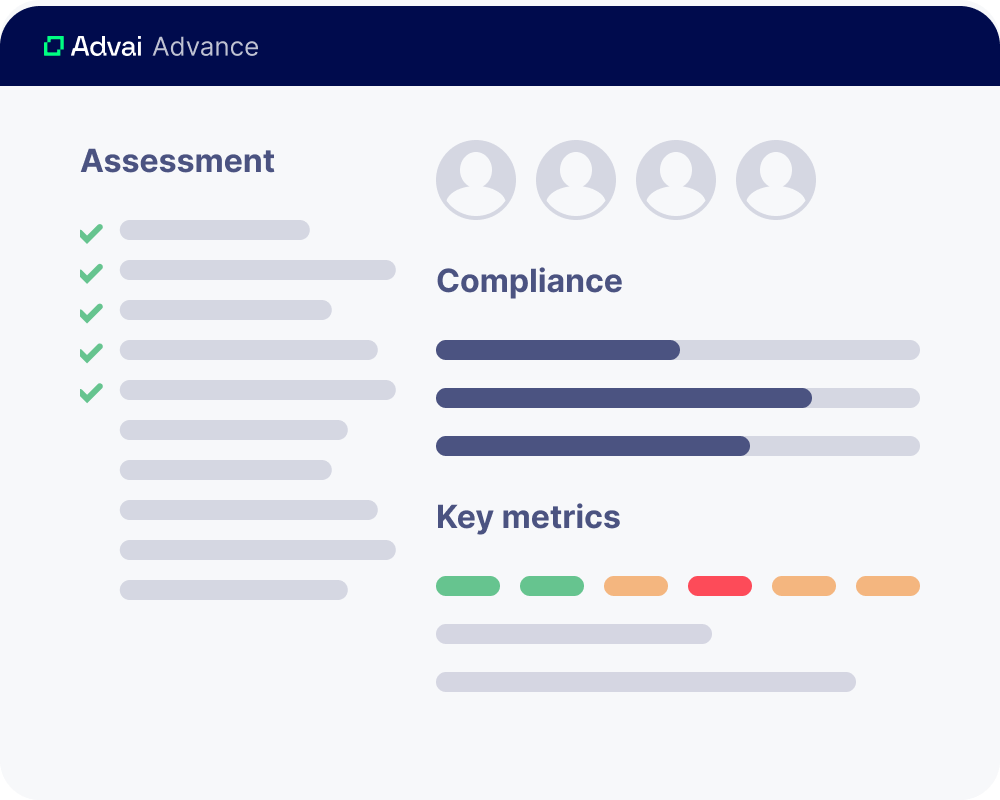Open the Assessment heading
The image size is (1000, 800).
coord(177,161)
